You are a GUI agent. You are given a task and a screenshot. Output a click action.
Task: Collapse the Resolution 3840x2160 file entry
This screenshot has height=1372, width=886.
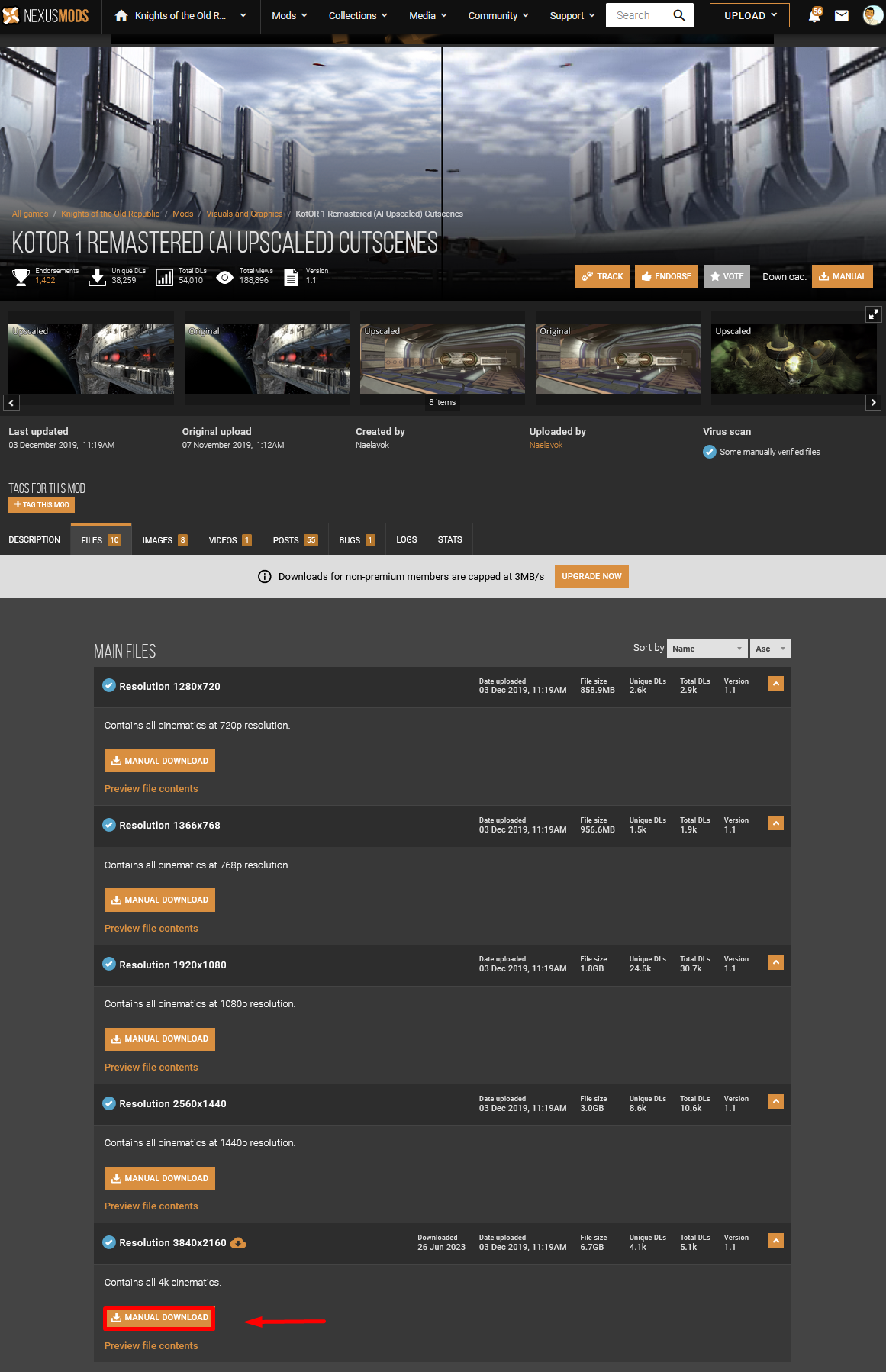[776, 1241]
